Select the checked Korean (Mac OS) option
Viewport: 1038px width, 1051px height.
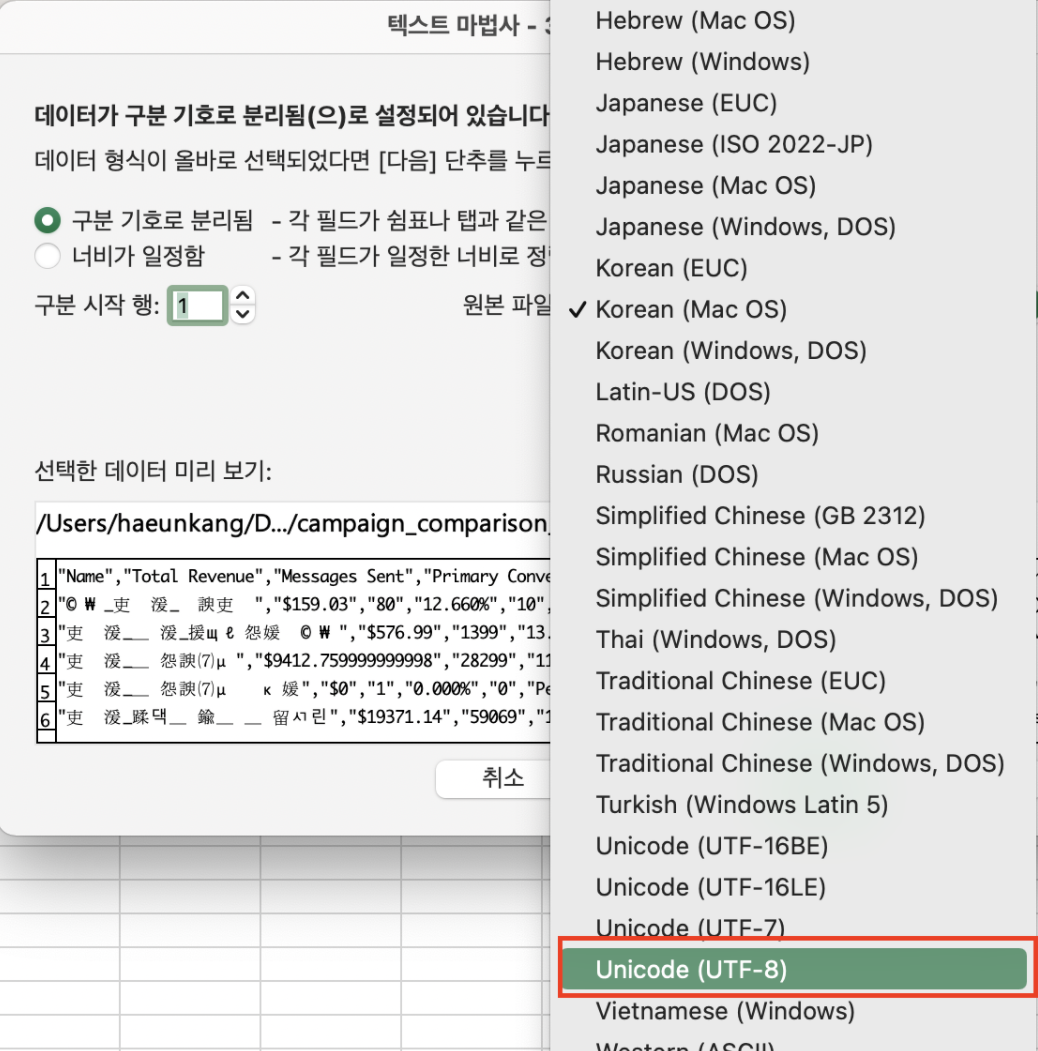pyautogui.click(x=793, y=310)
